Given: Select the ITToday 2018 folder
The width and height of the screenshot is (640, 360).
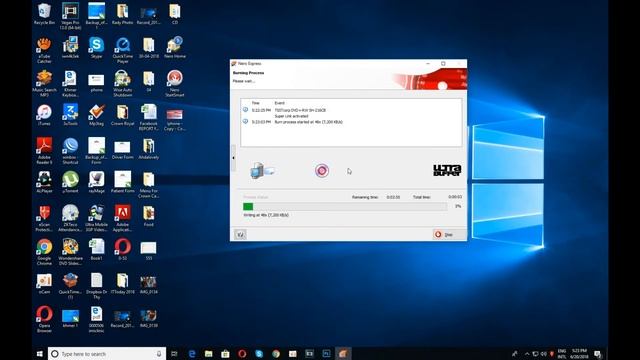Looking at the screenshot, I should tap(122, 283).
